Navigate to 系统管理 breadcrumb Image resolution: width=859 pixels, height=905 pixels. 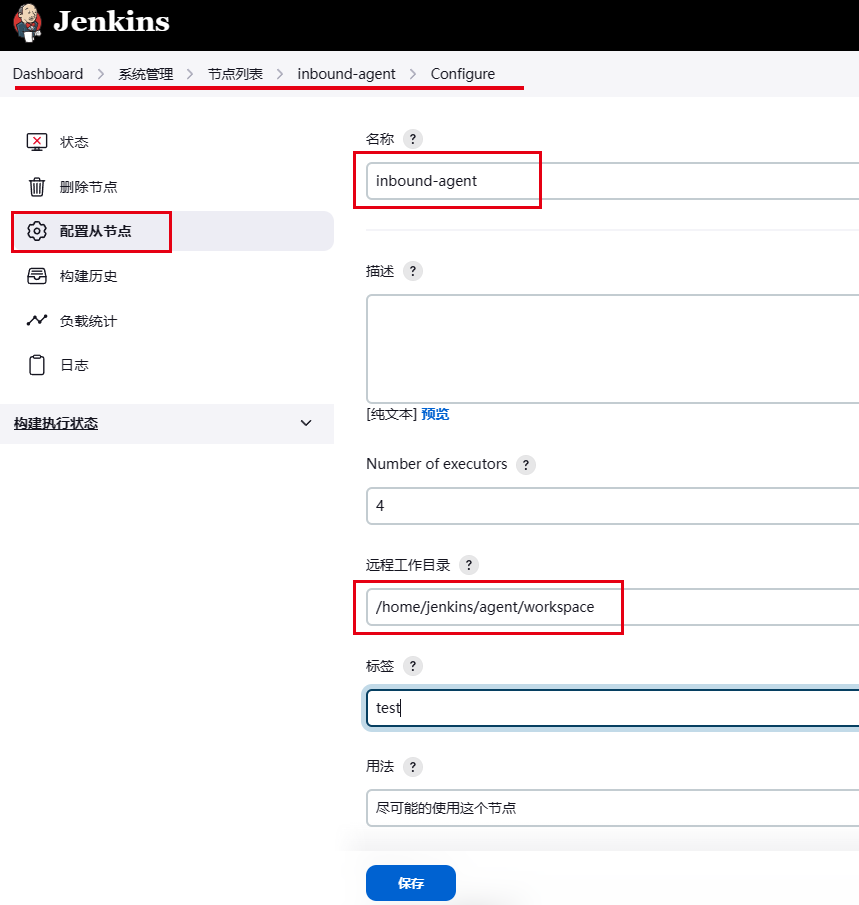click(x=146, y=74)
